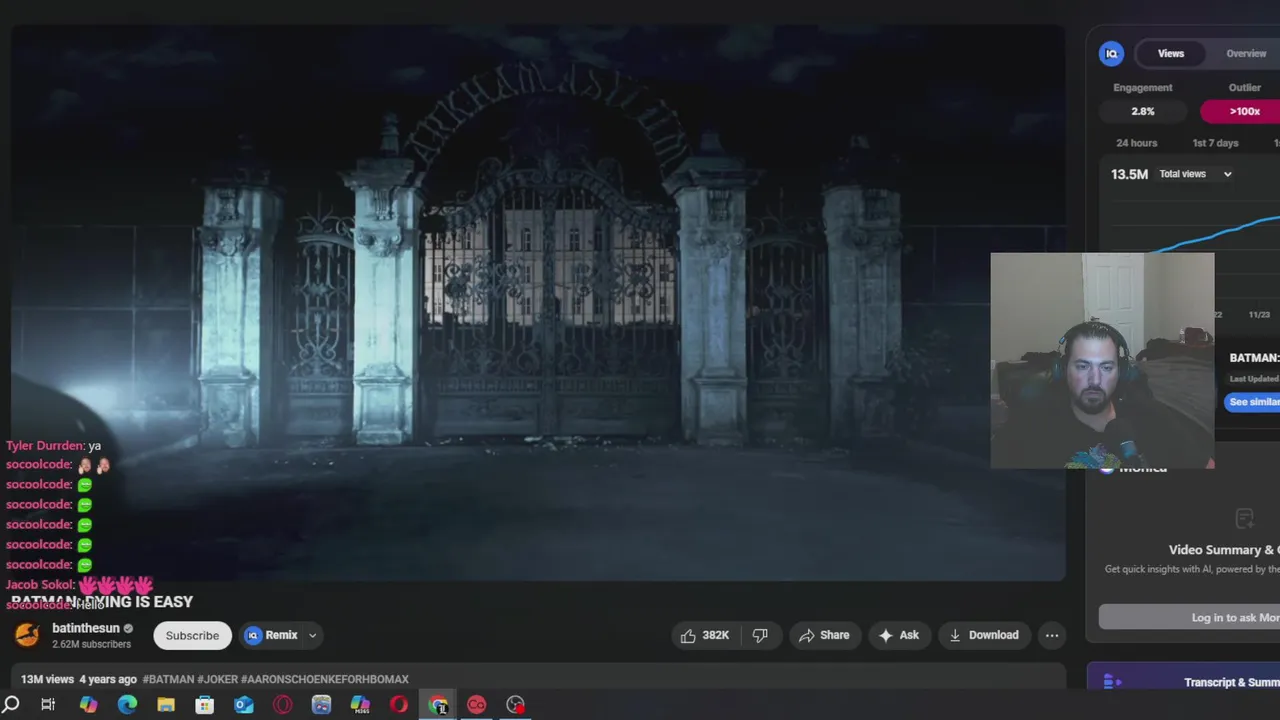Click the #JOKER hashtag
This screenshot has width=1280, height=720.
(x=217, y=679)
